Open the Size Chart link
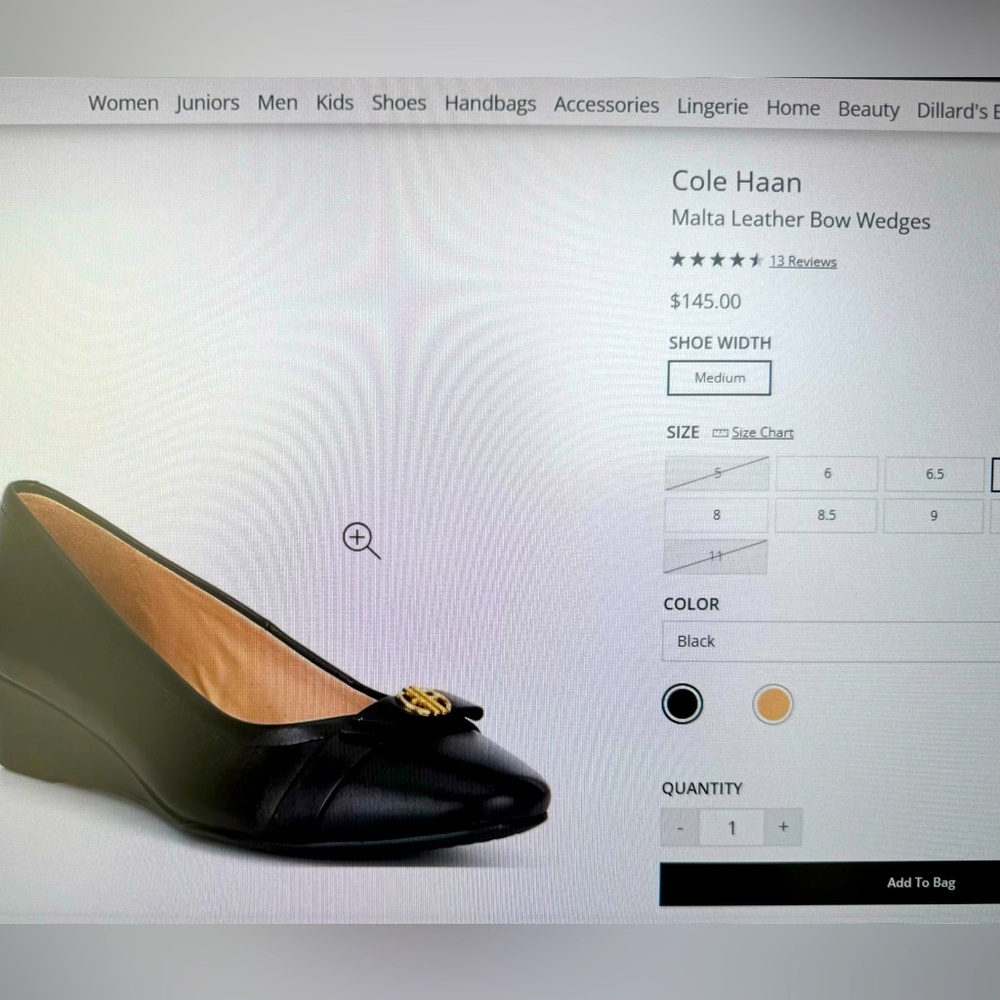Screen dimensions: 1000x1000 point(762,432)
